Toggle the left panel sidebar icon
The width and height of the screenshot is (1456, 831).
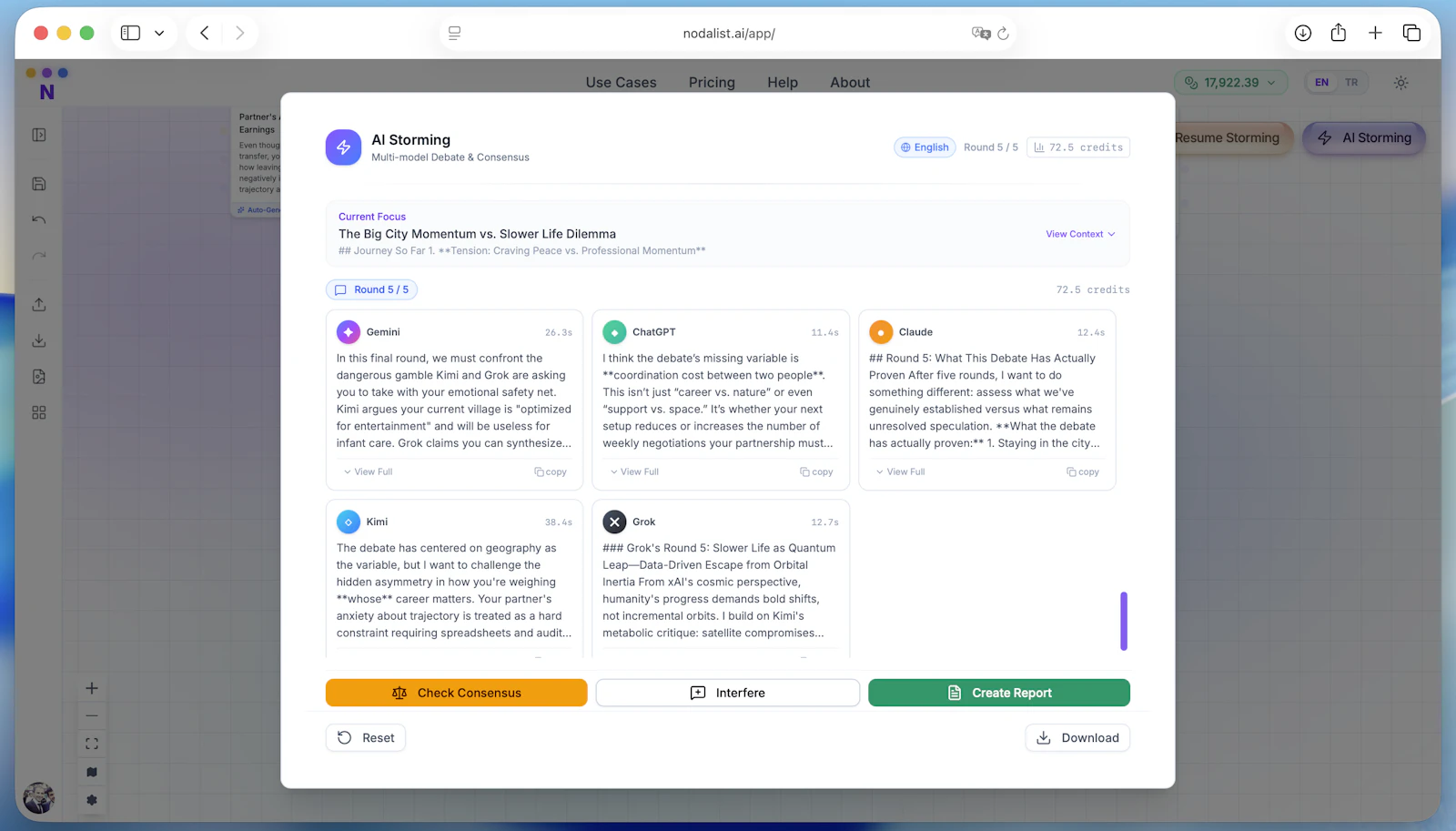(x=39, y=135)
